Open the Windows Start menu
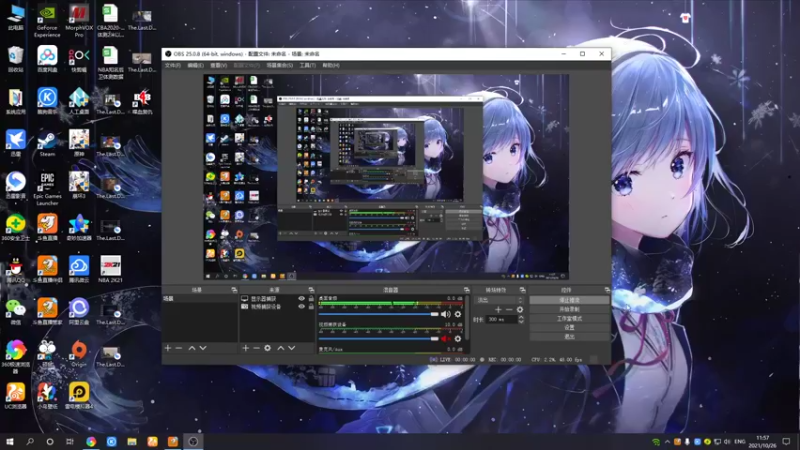Image resolution: width=800 pixels, height=450 pixels. (x=10, y=441)
